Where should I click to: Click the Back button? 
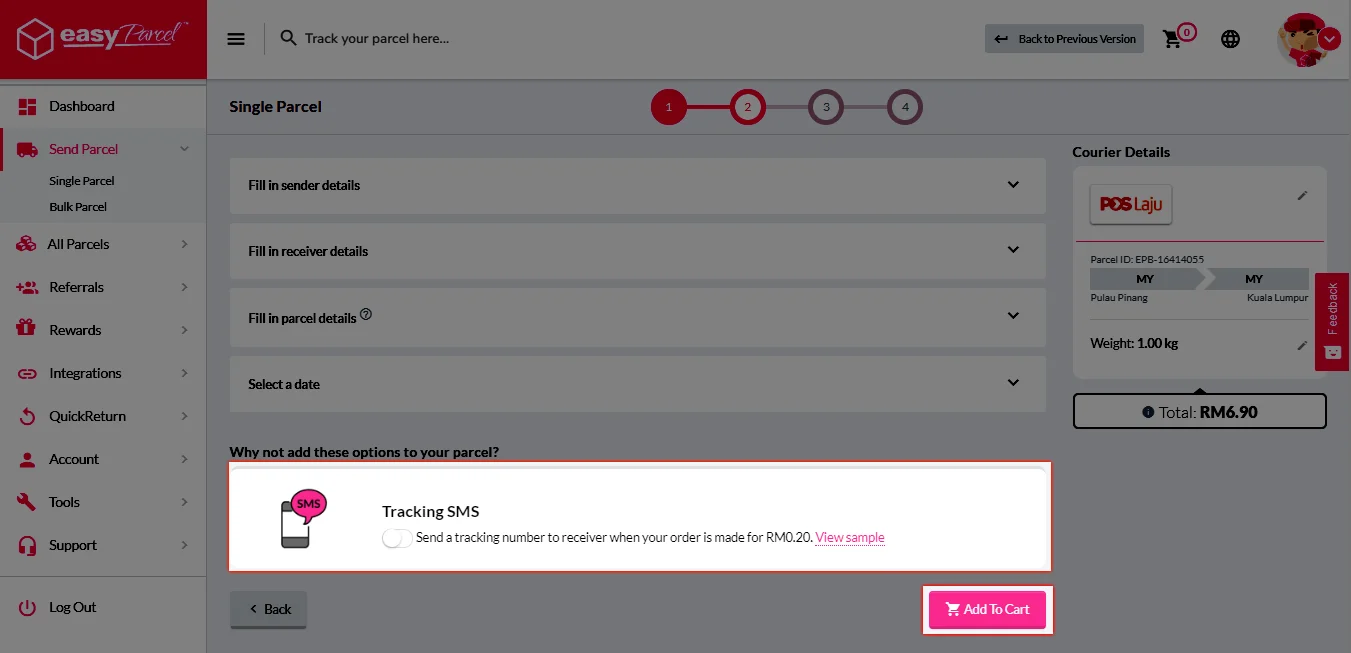pyautogui.click(x=269, y=609)
